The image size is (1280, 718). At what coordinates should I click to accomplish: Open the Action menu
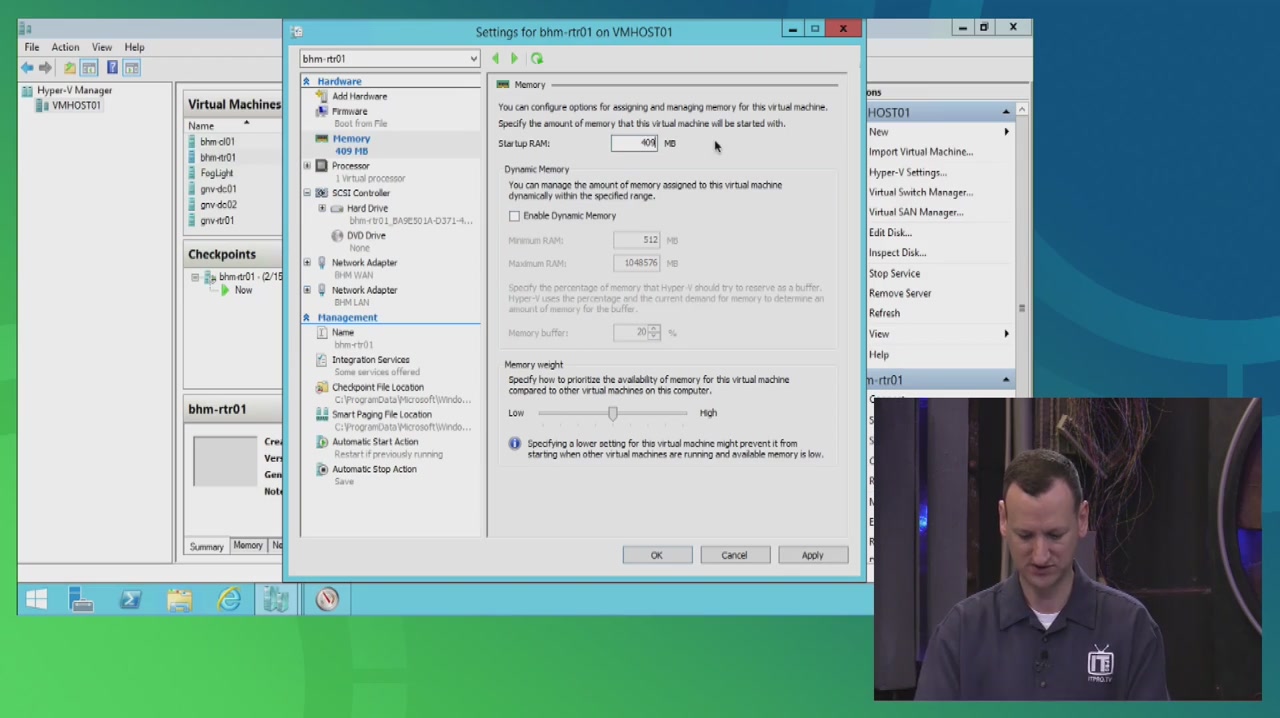pos(65,47)
